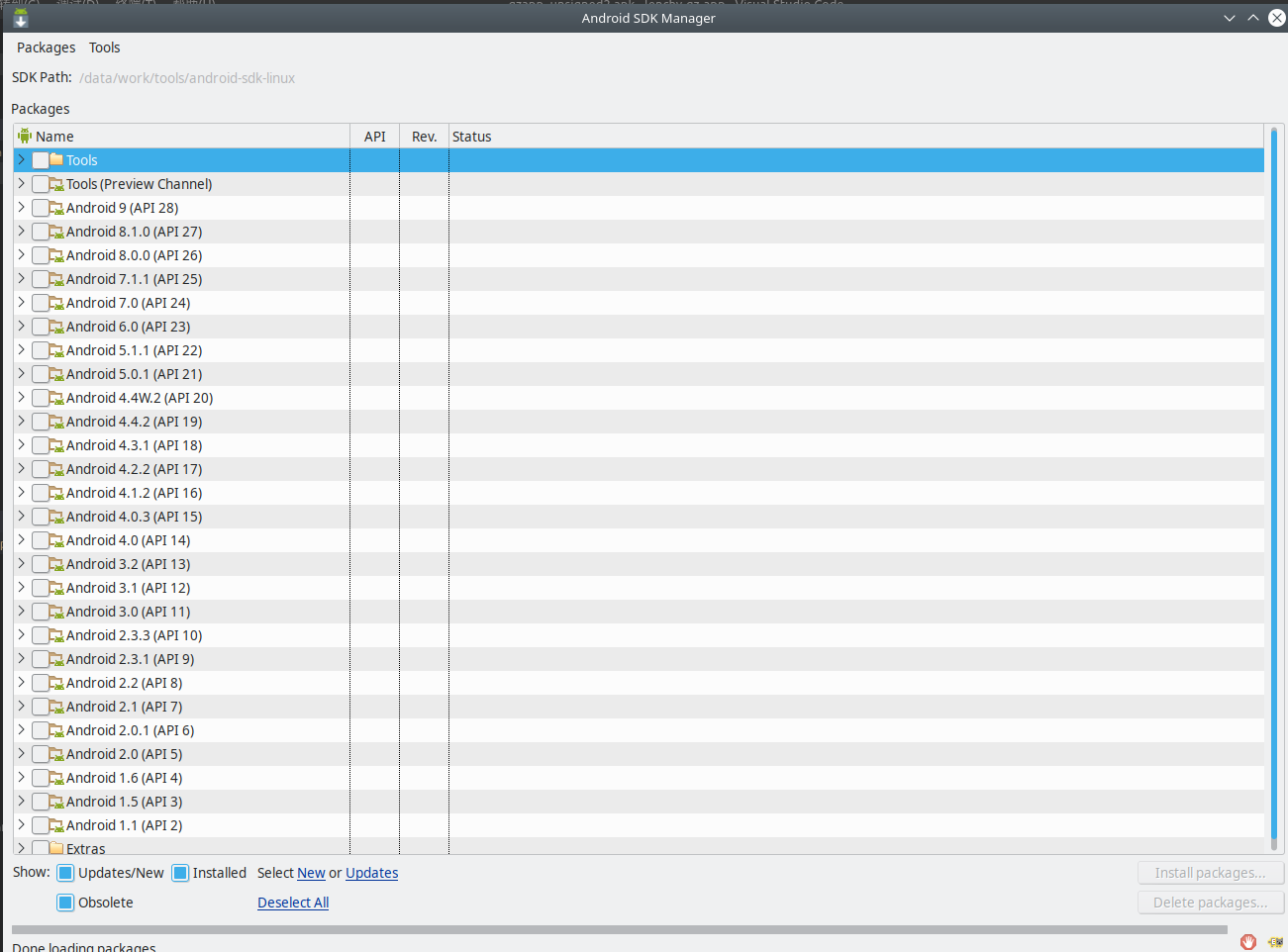Click the Android 3.1 (API 12) platform icon
Image resolution: width=1288 pixels, height=952 pixels.
[56, 588]
